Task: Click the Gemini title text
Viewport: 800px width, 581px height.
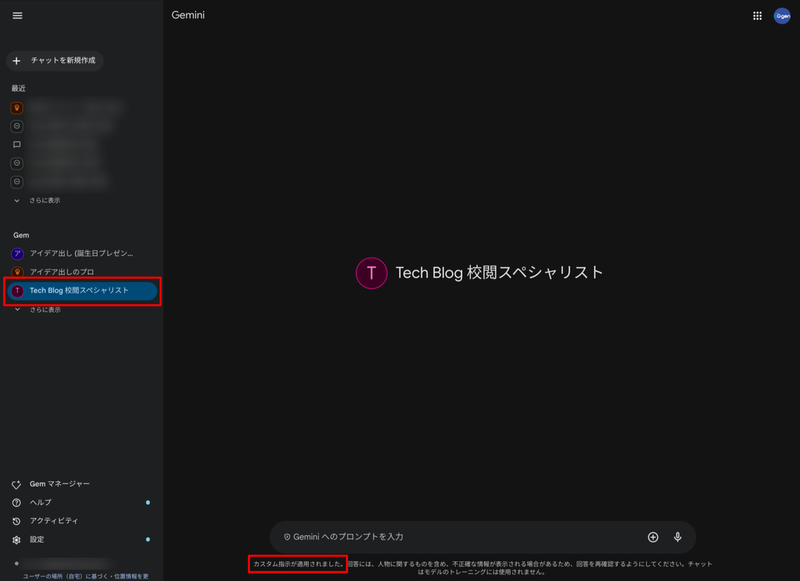Action: pos(188,15)
